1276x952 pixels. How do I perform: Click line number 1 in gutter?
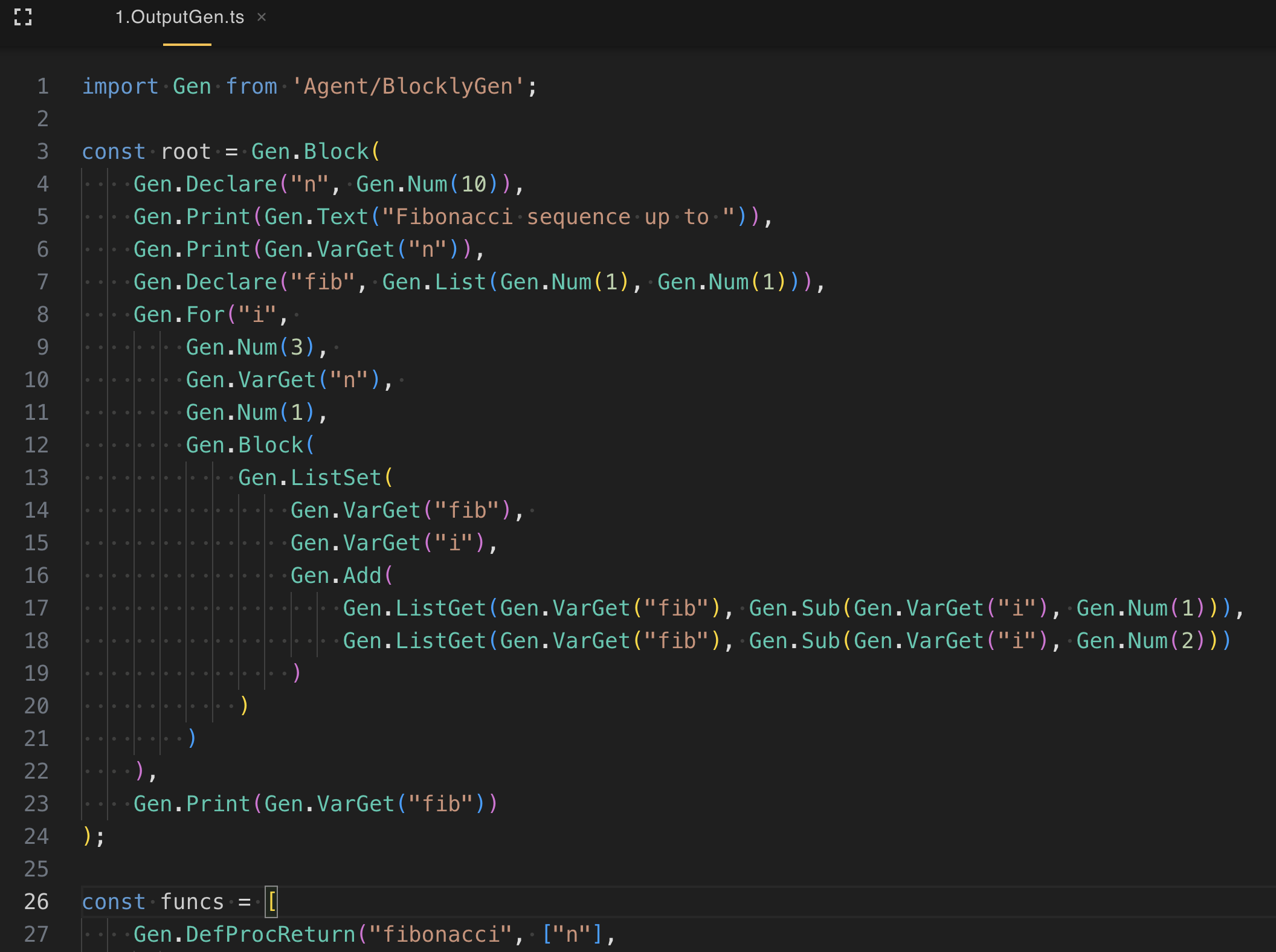(x=42, y=86)
